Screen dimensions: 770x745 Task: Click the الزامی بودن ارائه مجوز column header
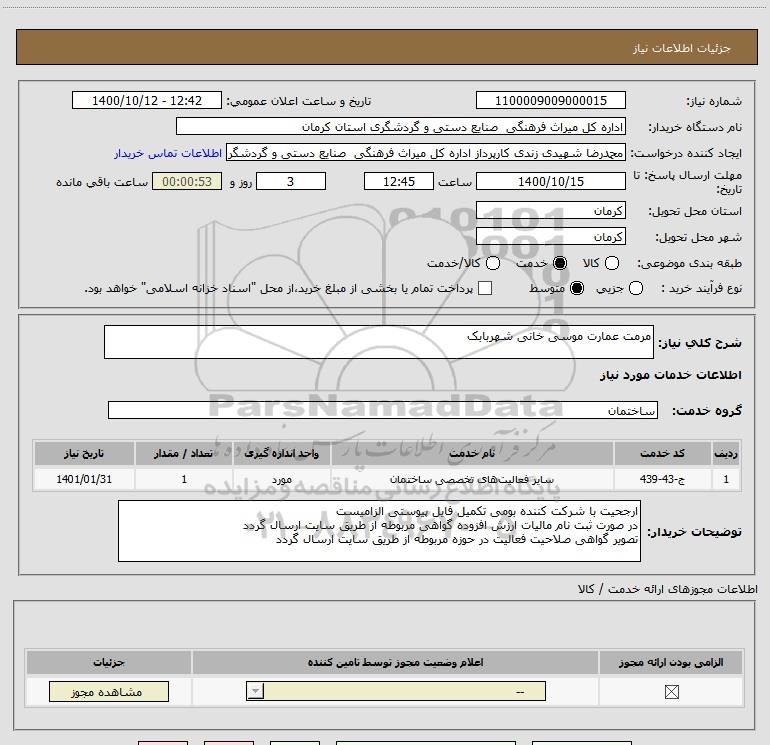(x=671, y=662)
